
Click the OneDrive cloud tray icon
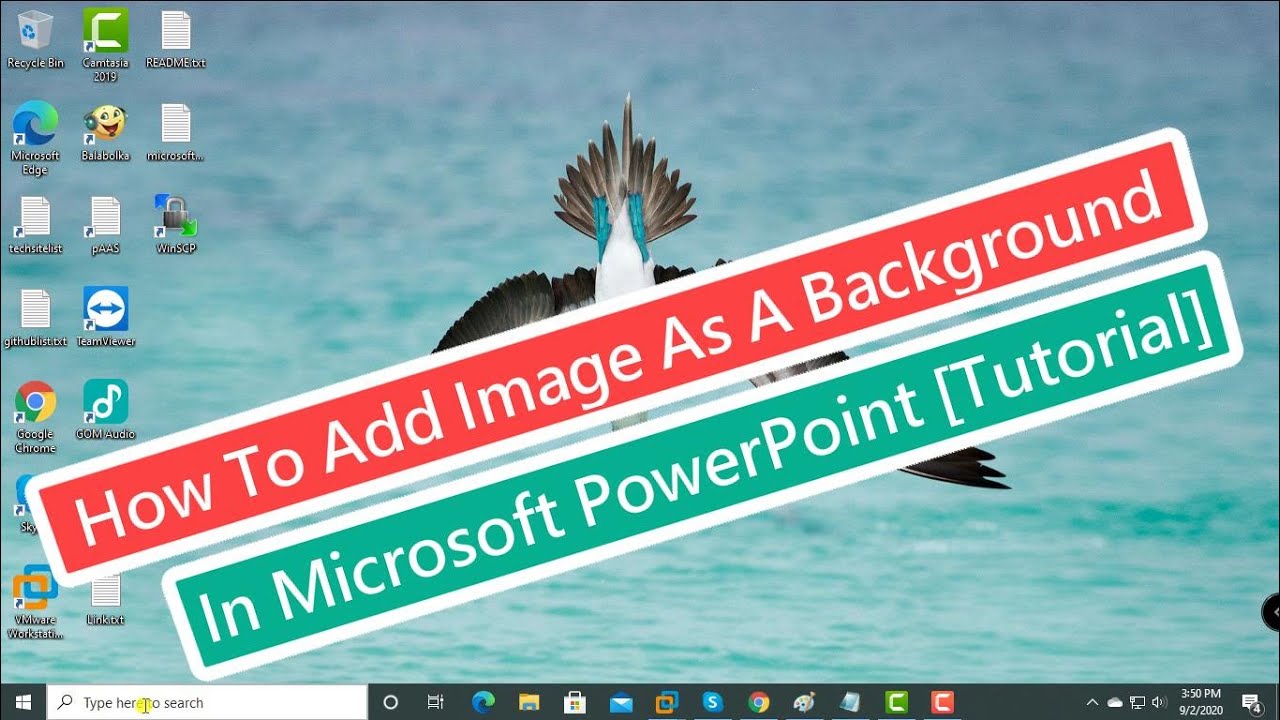click(1115, 702)
